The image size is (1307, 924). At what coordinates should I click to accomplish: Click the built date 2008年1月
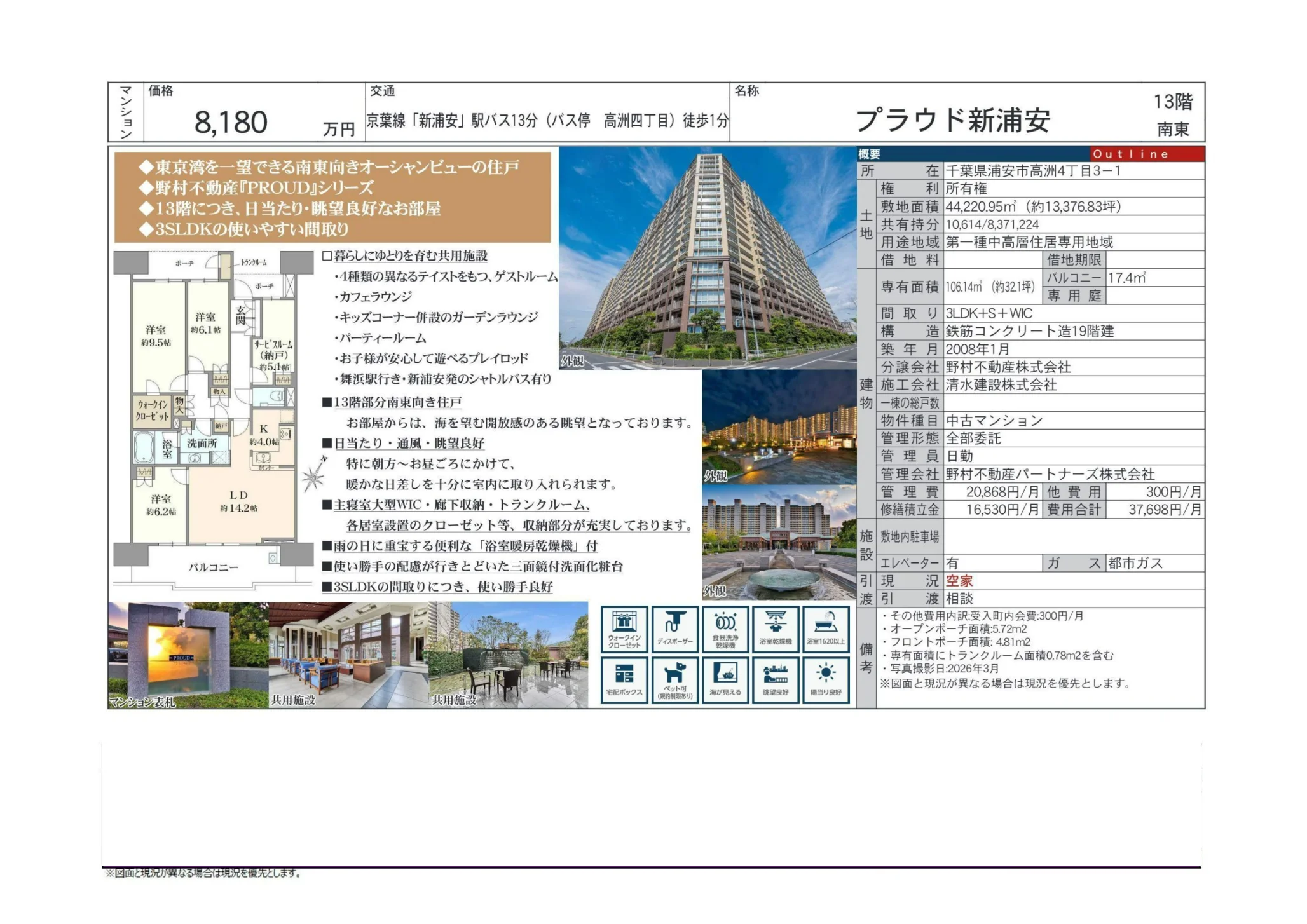pyautogui.click(x=978, y=349)
